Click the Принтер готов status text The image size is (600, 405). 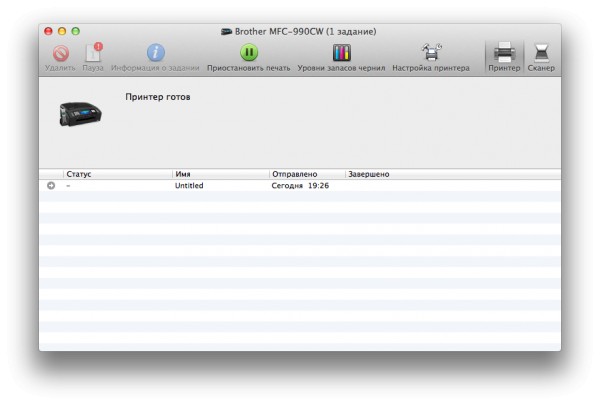click(158, 97)
